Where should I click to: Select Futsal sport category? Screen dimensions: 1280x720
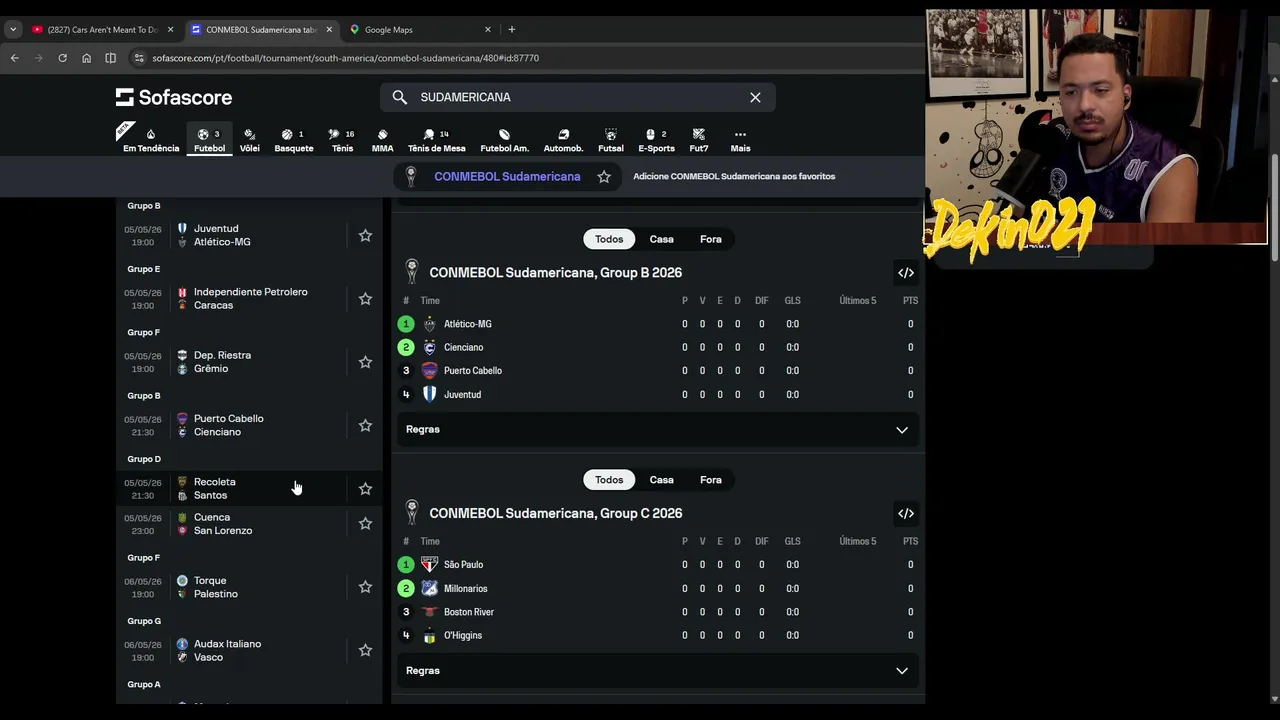click(x=610, y=140)
